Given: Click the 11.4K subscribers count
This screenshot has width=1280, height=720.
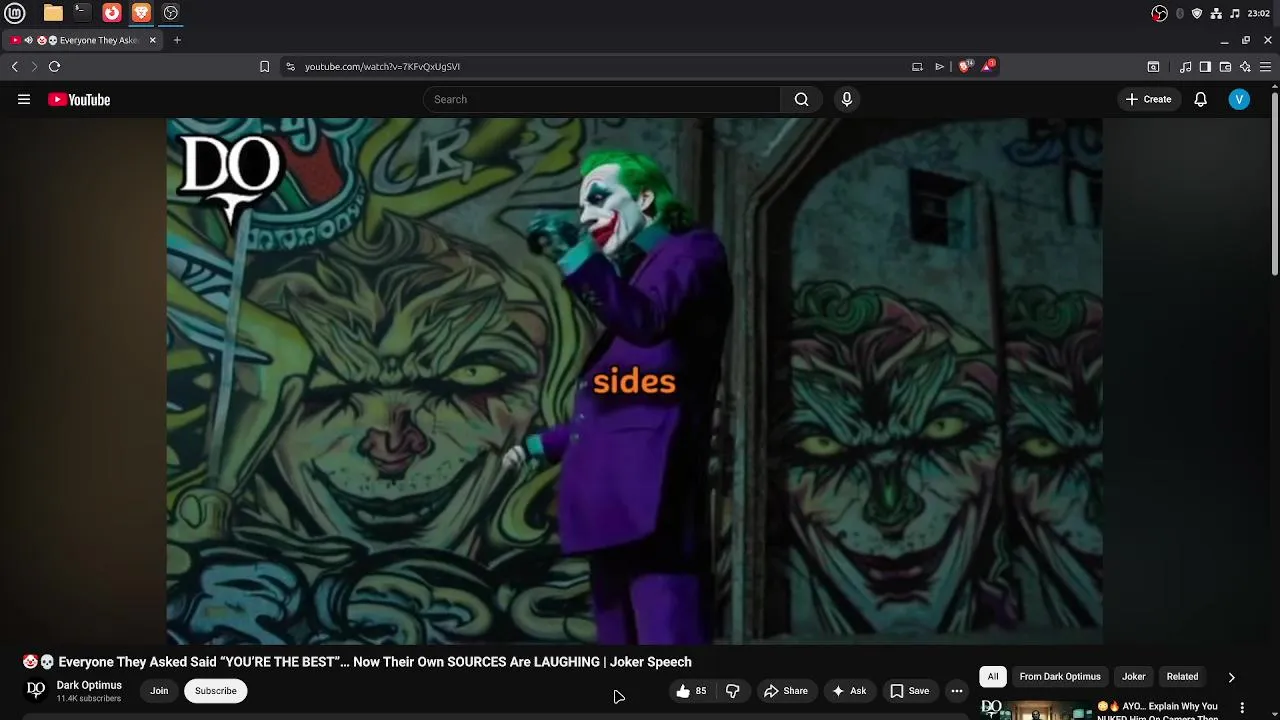Looking at the screenshot, I should pyautogui.click(x=89, y=698).
